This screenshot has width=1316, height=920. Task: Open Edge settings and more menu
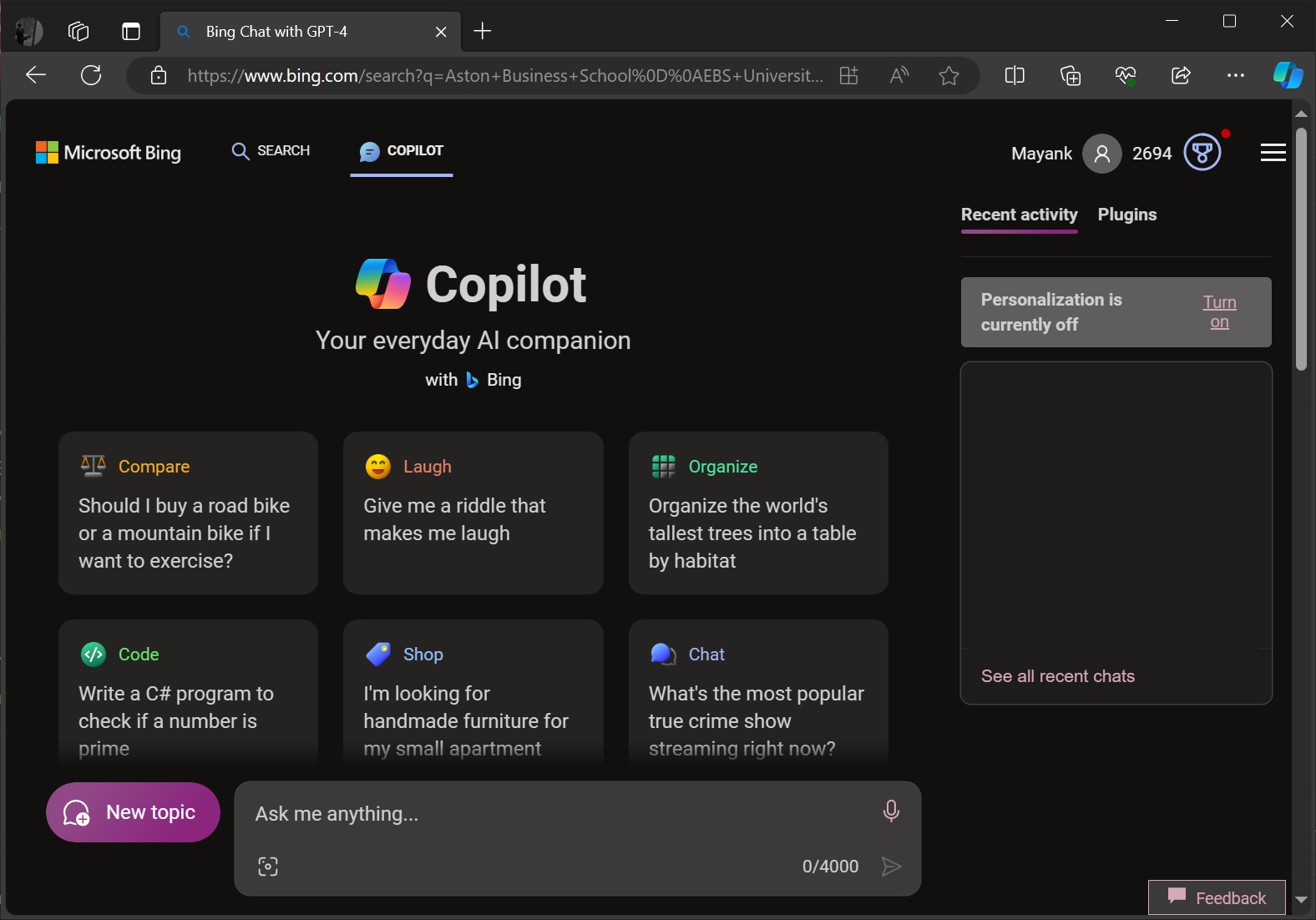coord(1236,76)
